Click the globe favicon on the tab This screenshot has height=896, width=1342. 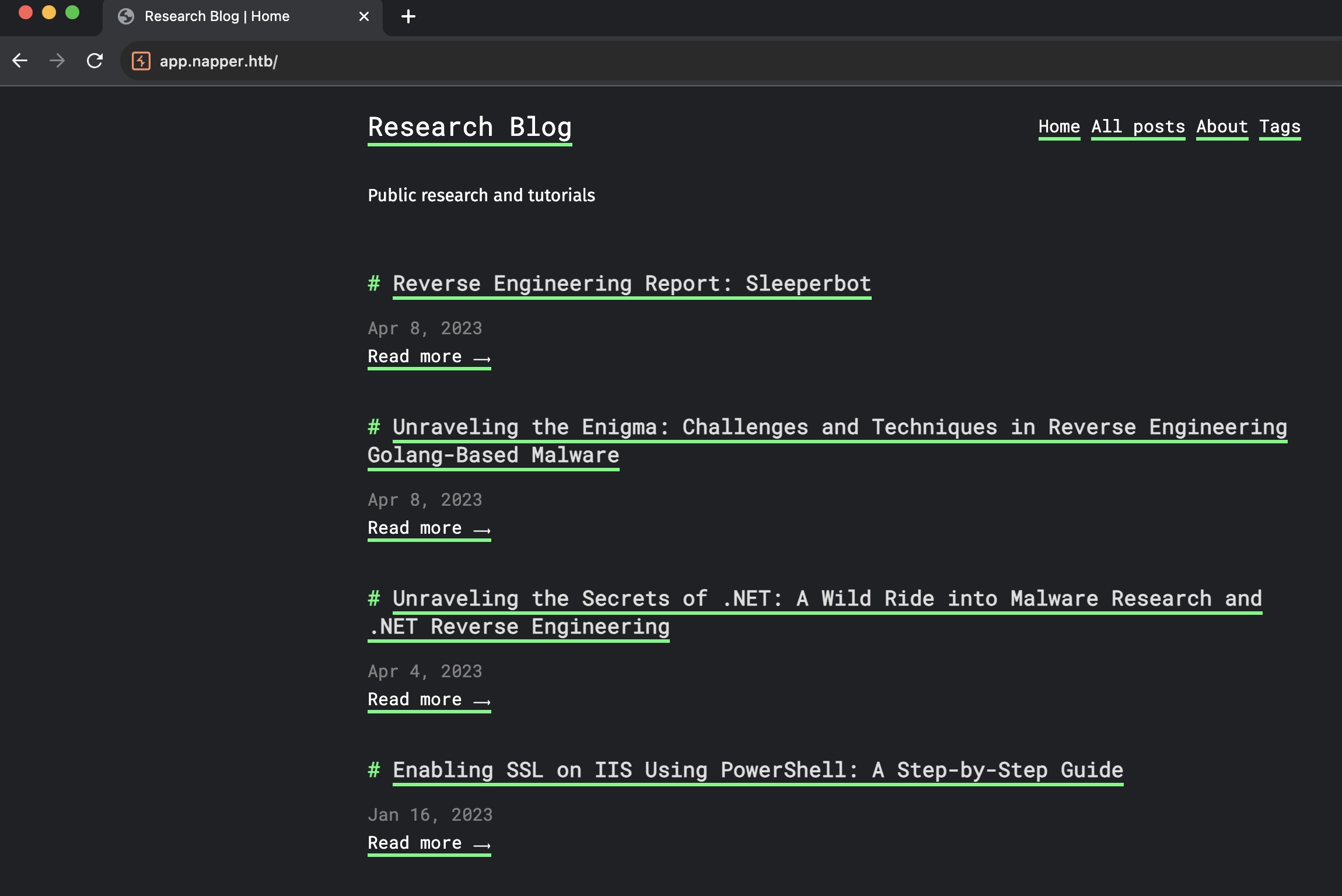[125, 16]
